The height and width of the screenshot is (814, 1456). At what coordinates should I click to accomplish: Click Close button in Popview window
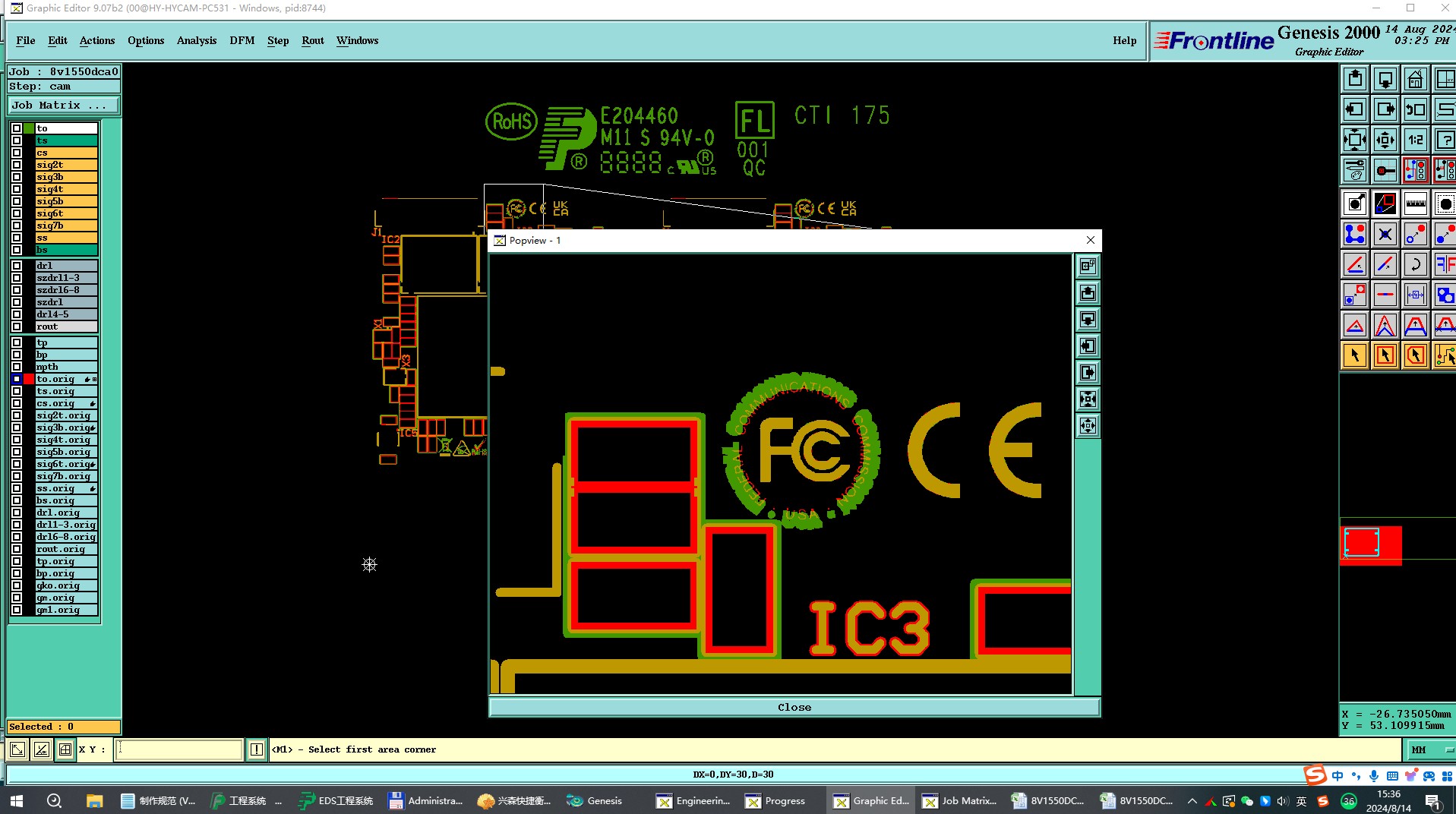794,707
